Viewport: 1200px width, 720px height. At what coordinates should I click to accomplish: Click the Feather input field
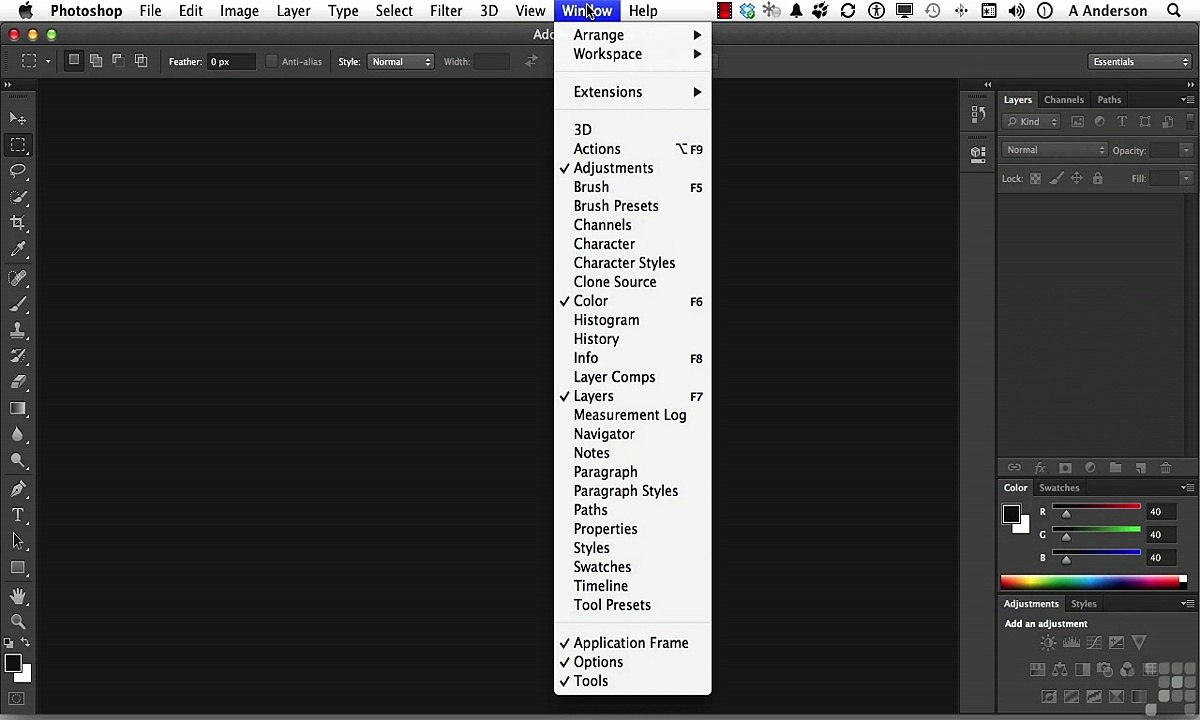pyautogui.click(x=231, y=62)
